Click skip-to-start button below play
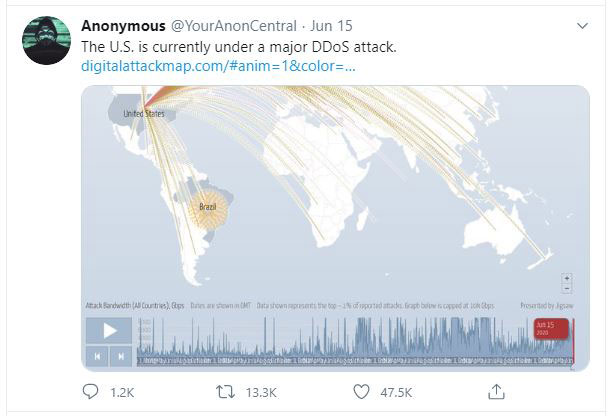 (97, 355)
